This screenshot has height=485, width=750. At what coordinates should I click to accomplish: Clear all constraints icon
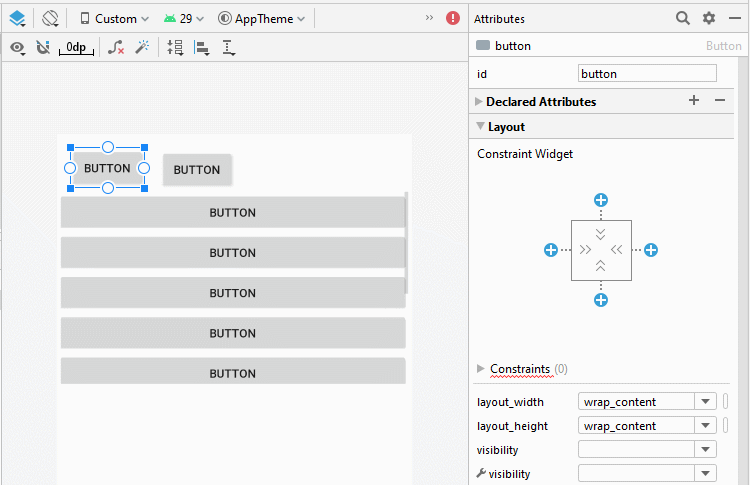coord(116,47)
